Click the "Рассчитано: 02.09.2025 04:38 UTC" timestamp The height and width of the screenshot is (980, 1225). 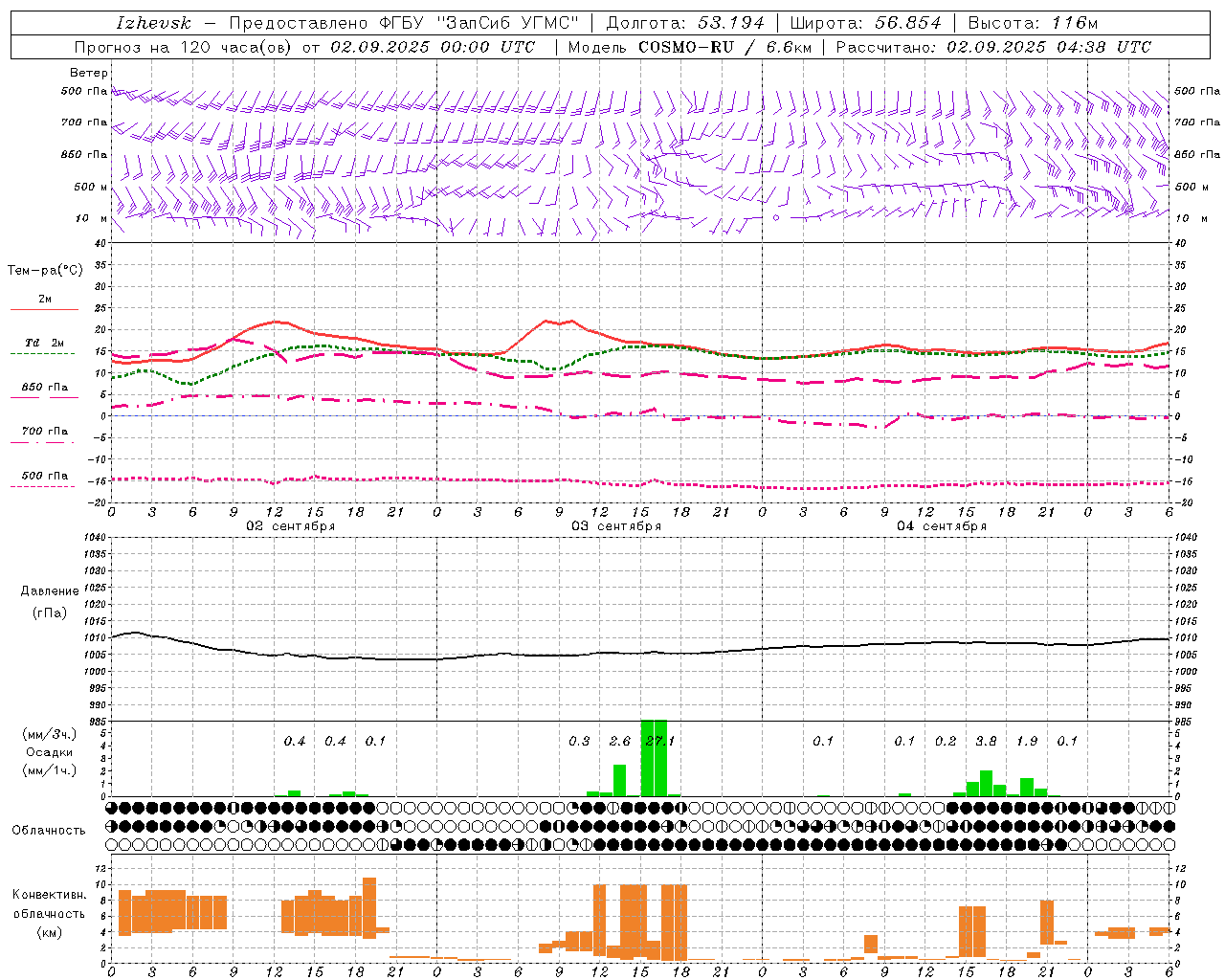(993, 47)
